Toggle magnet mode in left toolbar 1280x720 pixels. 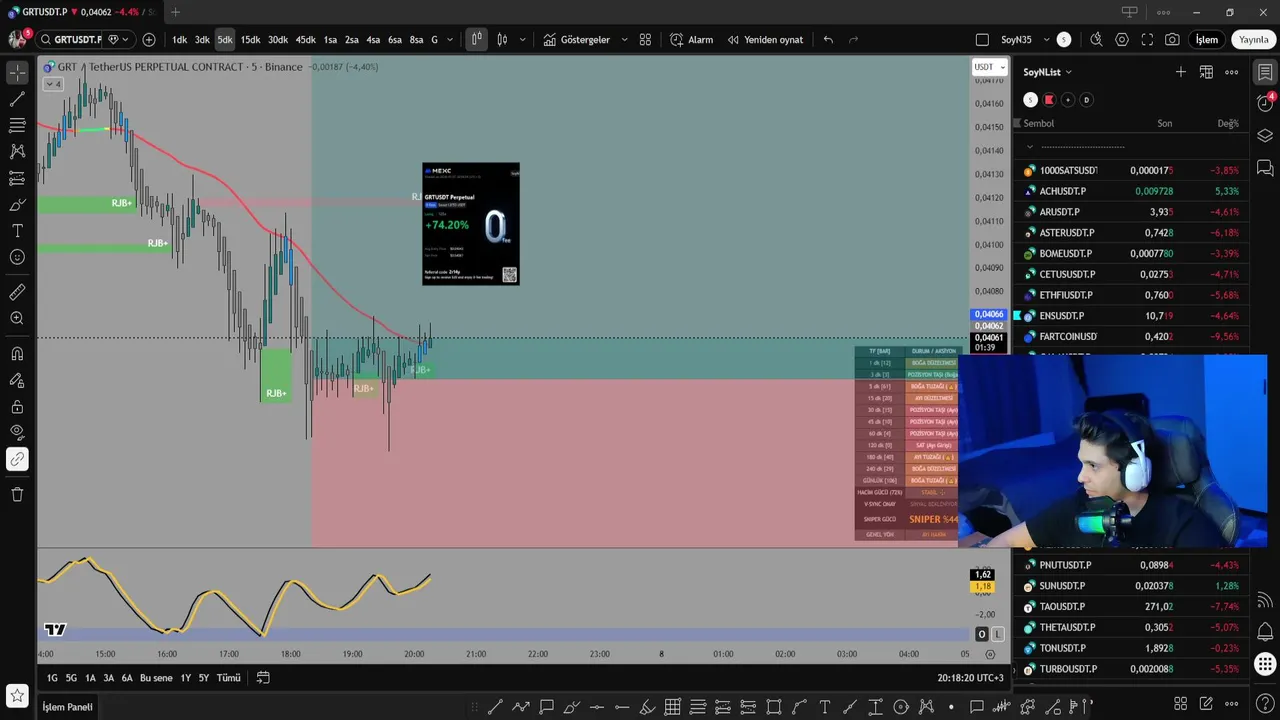17,353
